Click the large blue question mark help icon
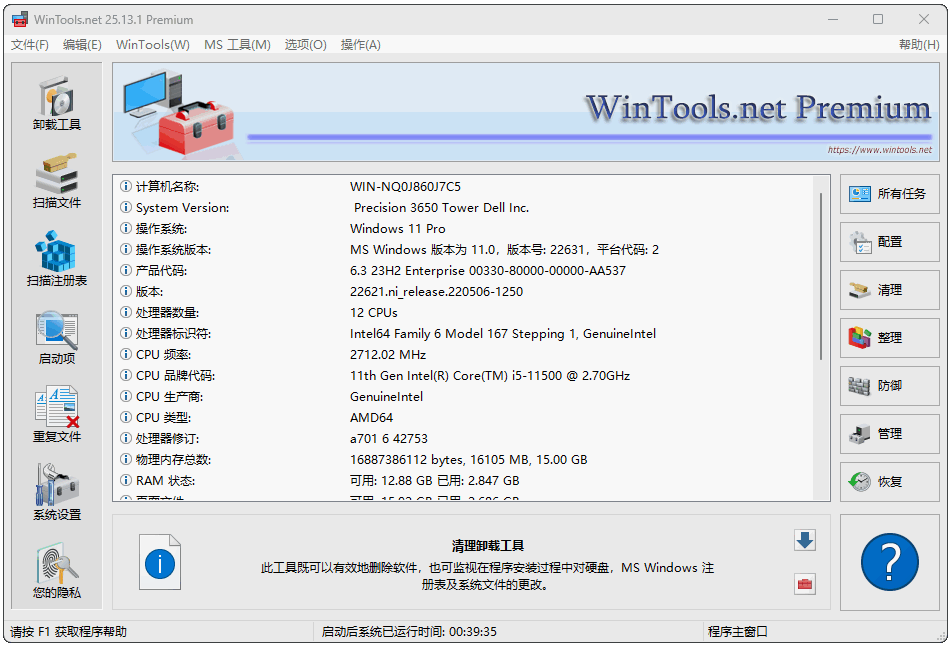Screen dimensions: 952x647 889,562
